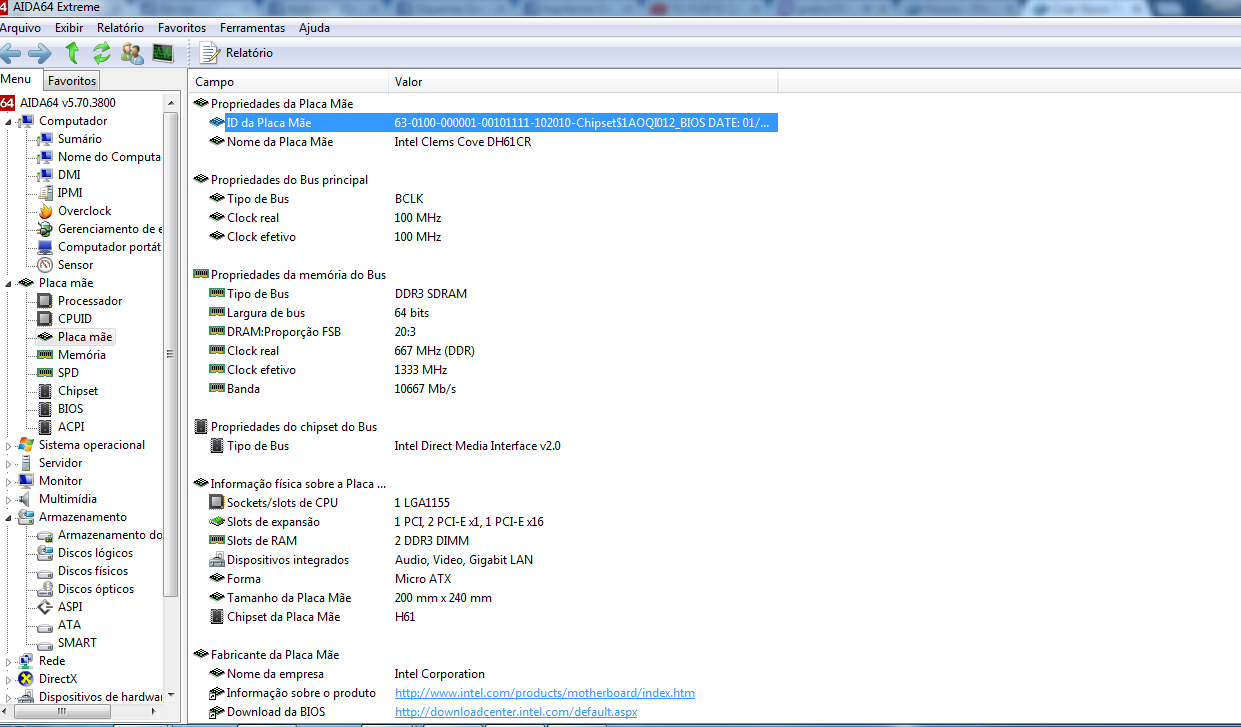Expand the Sistema operacional node
The height and width of the screenshot is (727, 1241).
[x=9, y=446]
